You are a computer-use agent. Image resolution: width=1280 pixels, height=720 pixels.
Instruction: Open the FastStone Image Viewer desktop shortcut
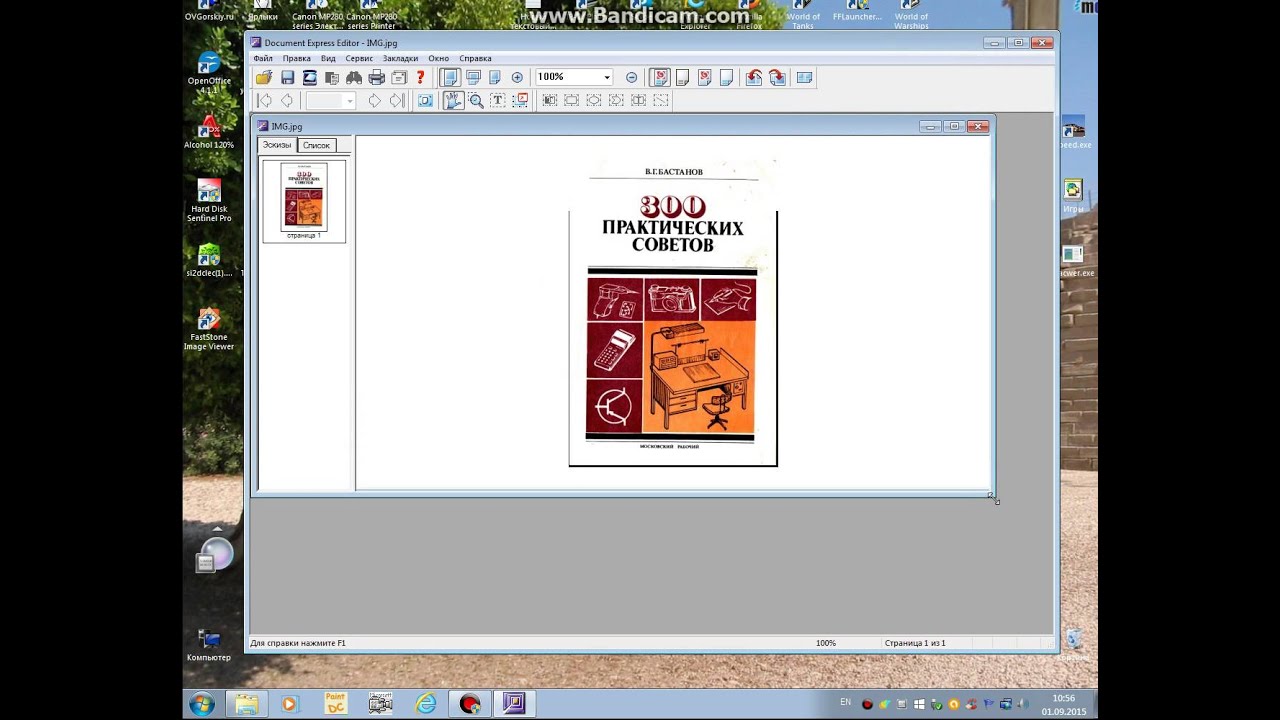[x=209, y=328]
